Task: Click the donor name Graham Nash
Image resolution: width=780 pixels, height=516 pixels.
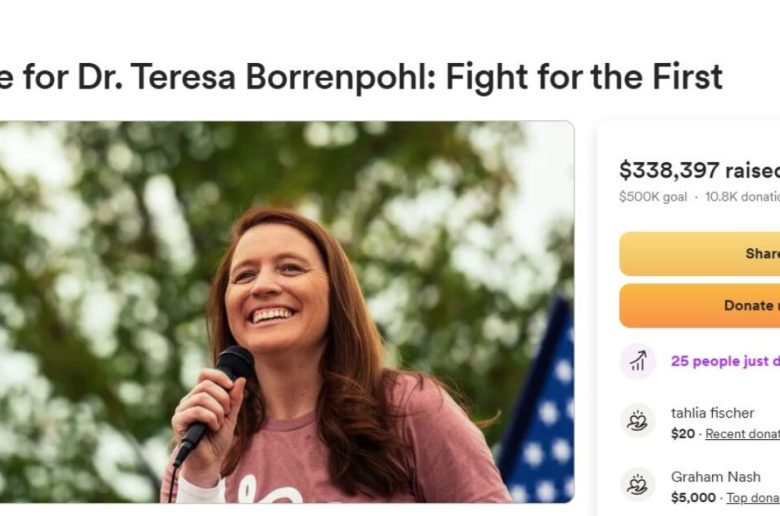Action: tap(716, 477)
